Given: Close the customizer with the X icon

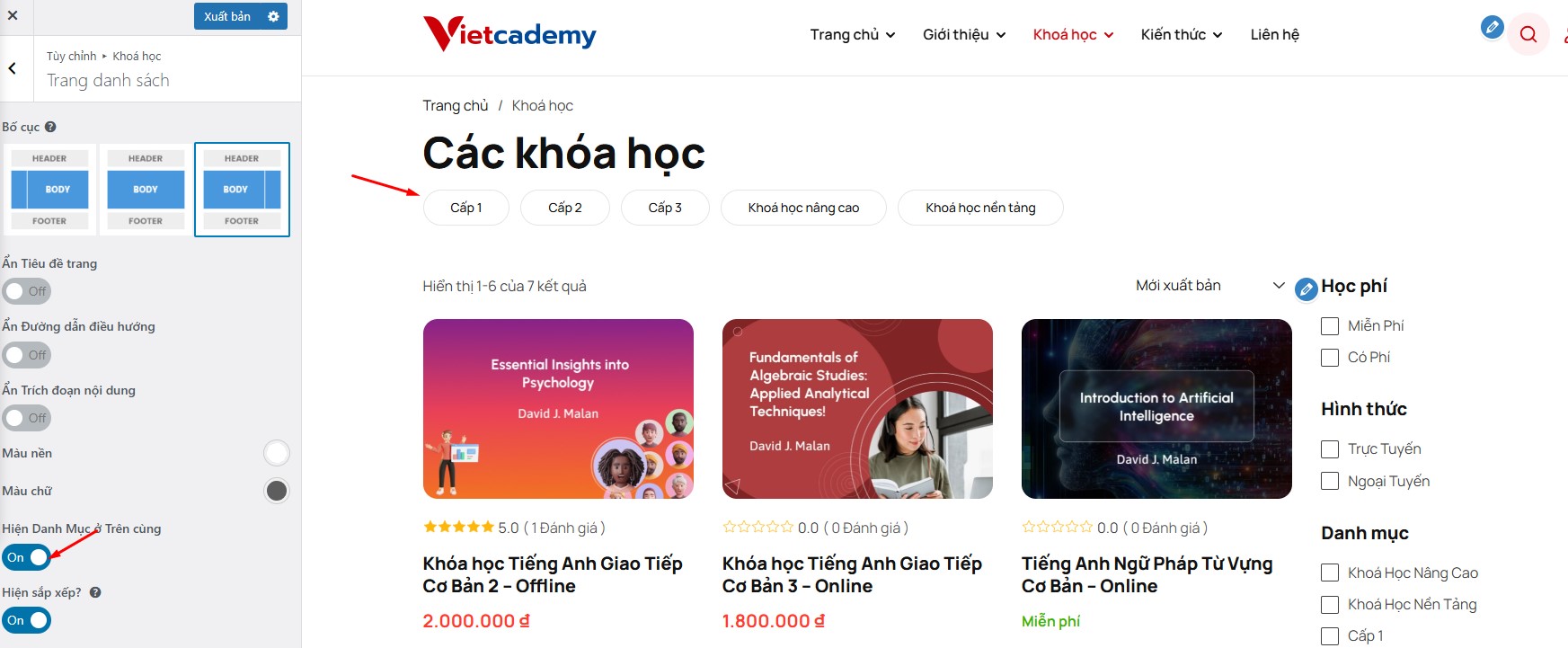Looking at the screenshot, I should 12,15.
